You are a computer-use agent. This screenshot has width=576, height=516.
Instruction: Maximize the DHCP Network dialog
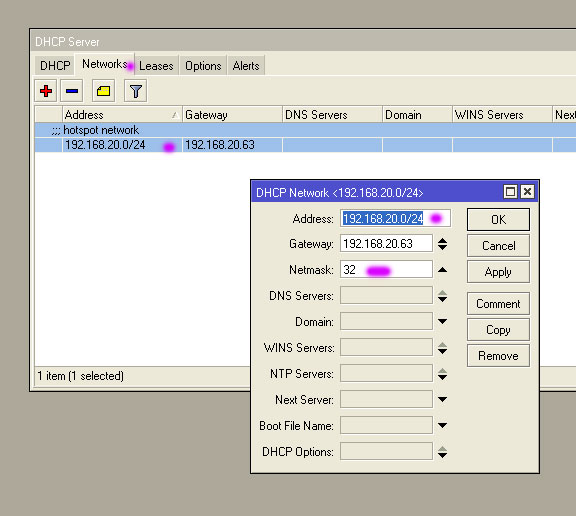pyautogui.click(x=510, y=191)
